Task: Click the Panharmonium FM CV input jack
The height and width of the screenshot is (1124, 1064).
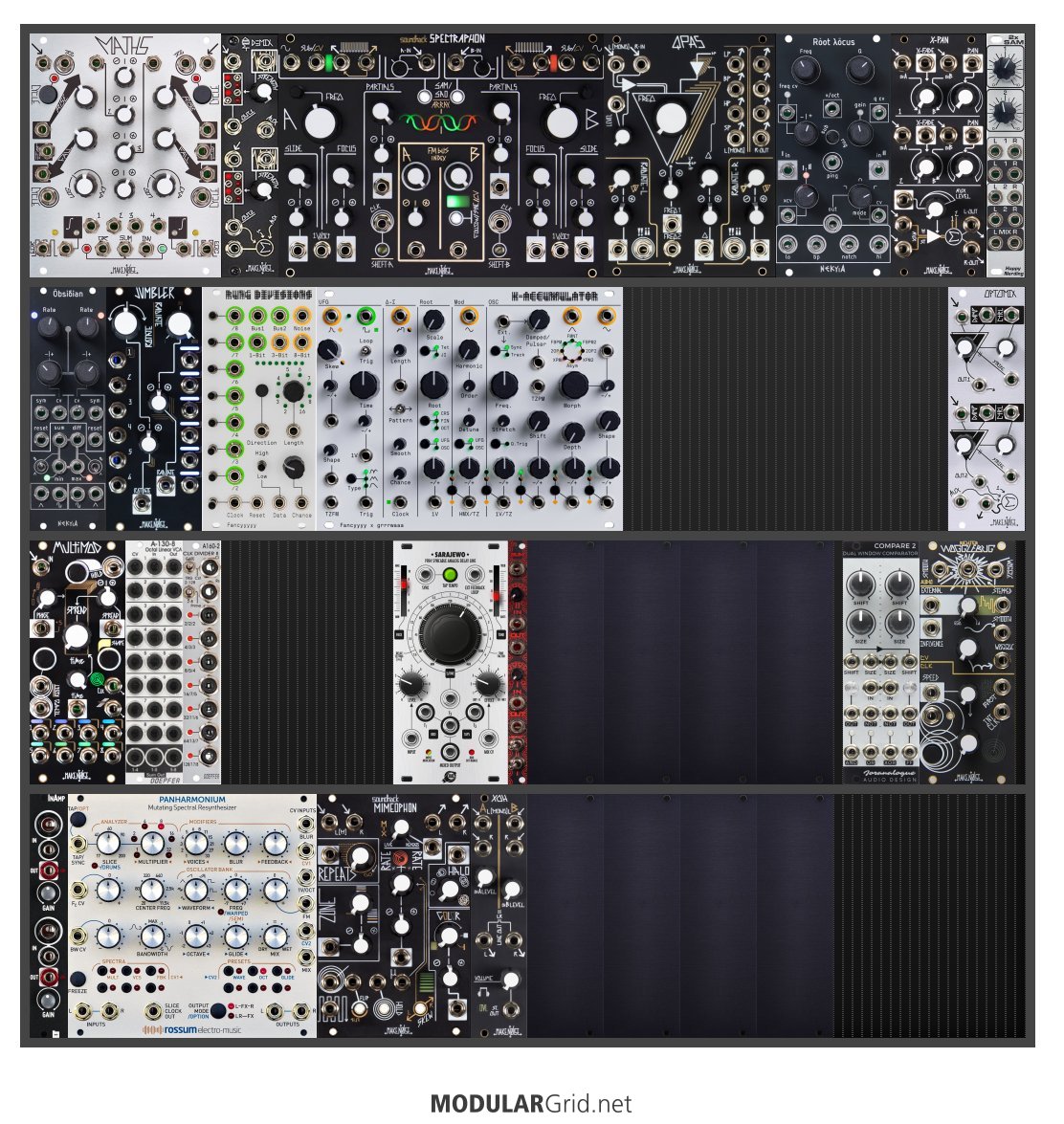Action: [x=306, y=906]
